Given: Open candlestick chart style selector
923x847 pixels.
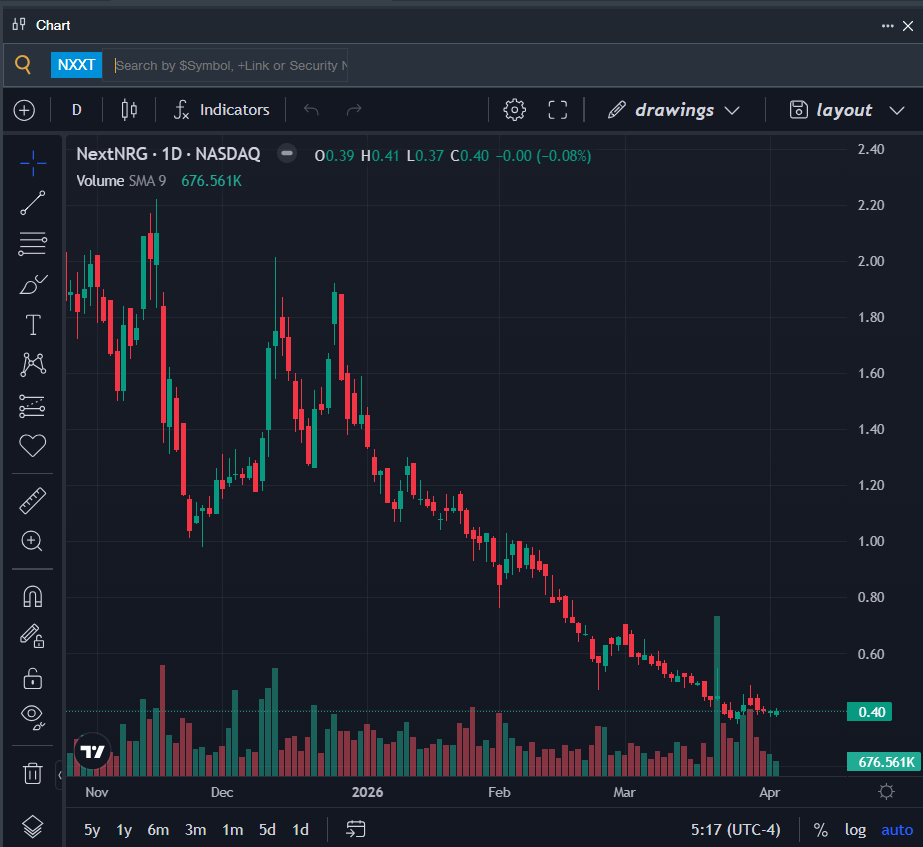Looking at the screenshot, I should tap(129, 110).
